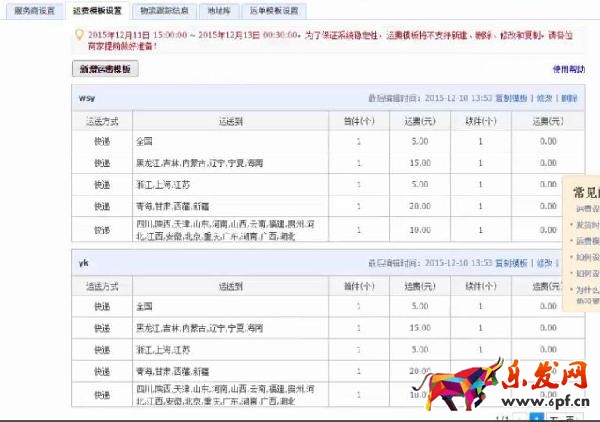Switch to the 运费模板设置 tab
Image resolution: width=600 pixels, height=422 pixels.
click(x=97, y=10)
